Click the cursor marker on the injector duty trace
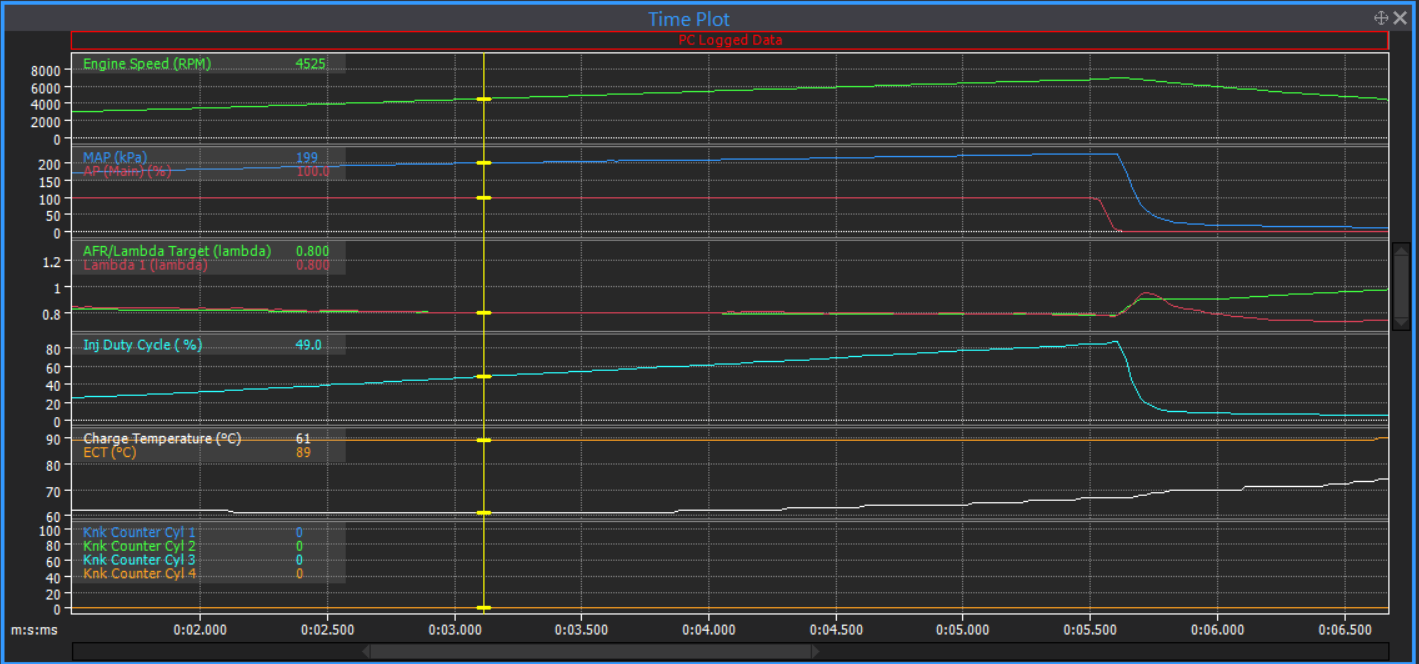Image resolution: width=1419 pixels, height=664 pixels. pyautogui.click(x=484, y=377)
